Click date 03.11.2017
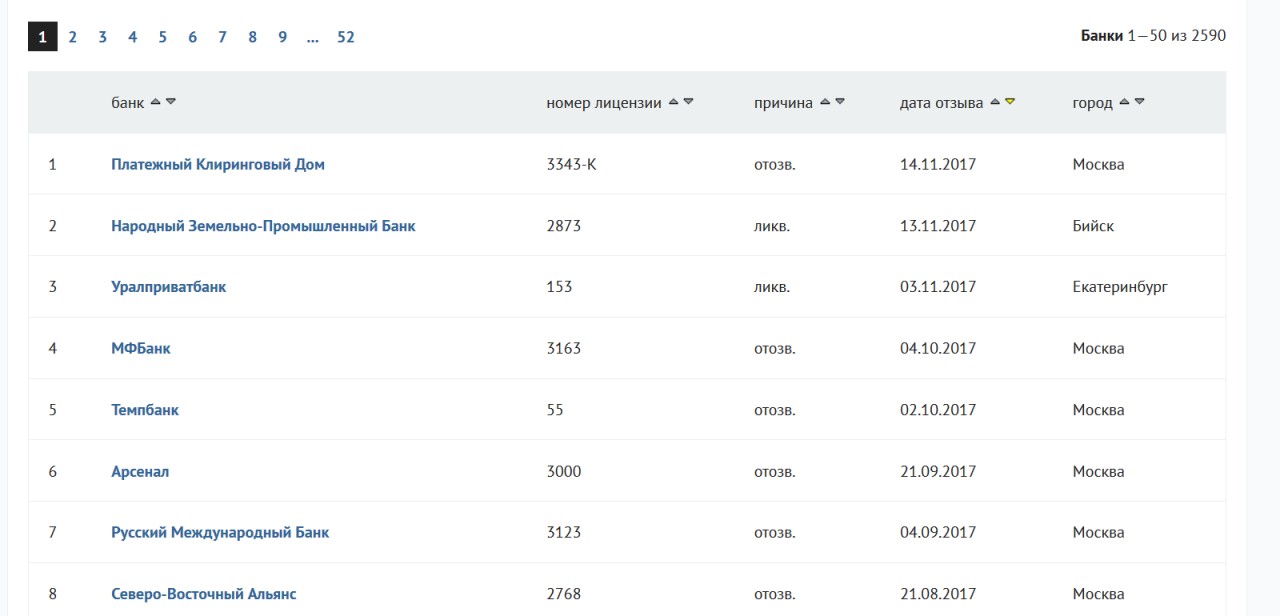1280x616 pixels. pos(938,287)
